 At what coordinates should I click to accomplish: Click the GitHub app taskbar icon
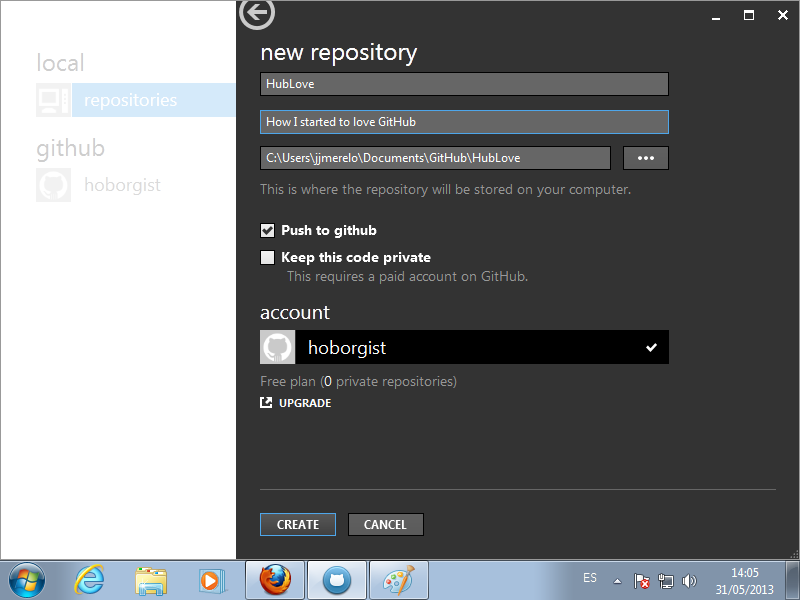[337, 580]
